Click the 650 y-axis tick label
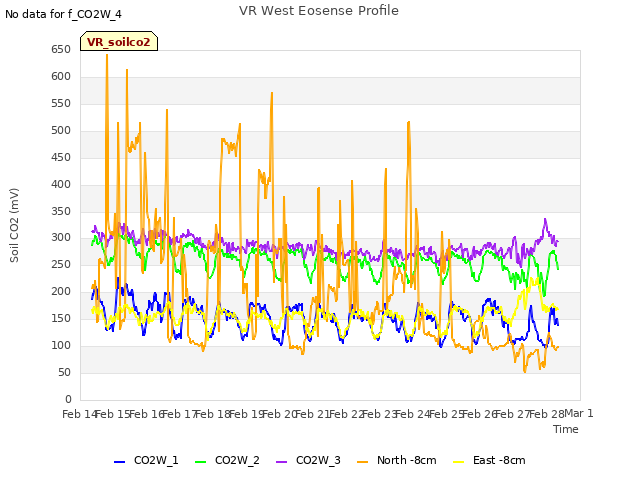 (x=61, y=50)
